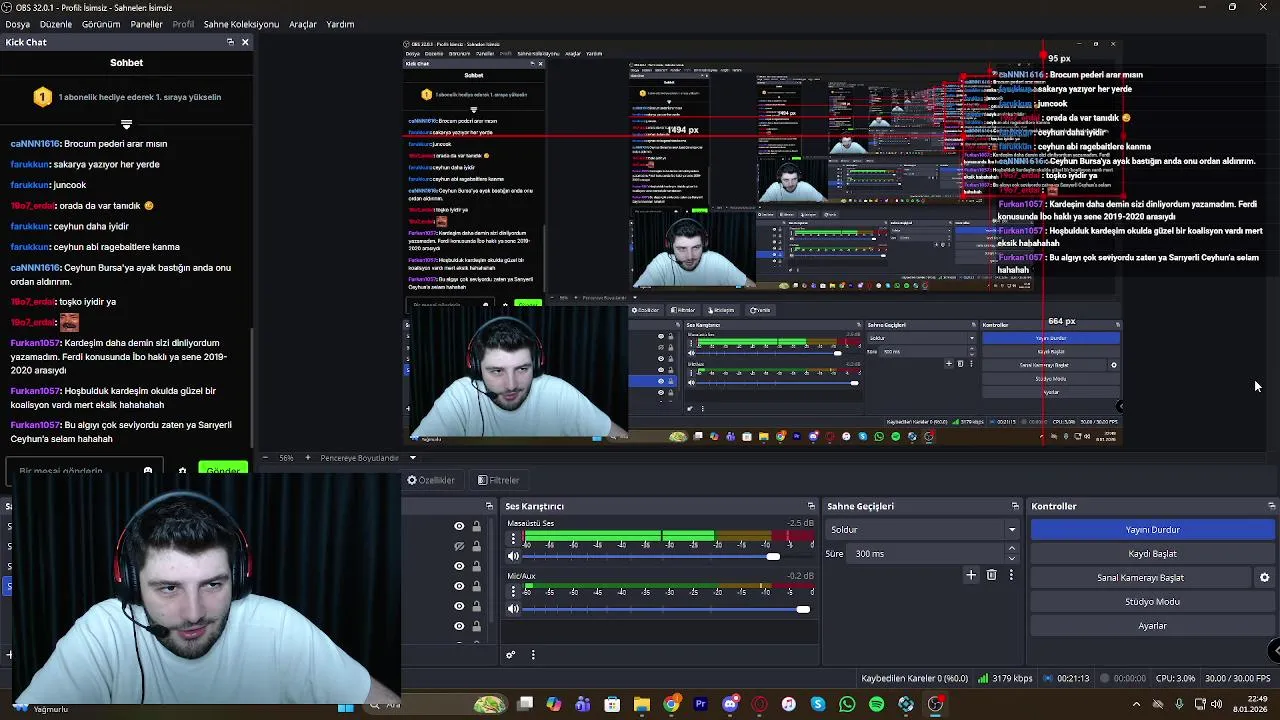Toggle the lock beside the crossed-out eye source
The height and width of the screenshot is (720, 1280).
tap(476, 546)
